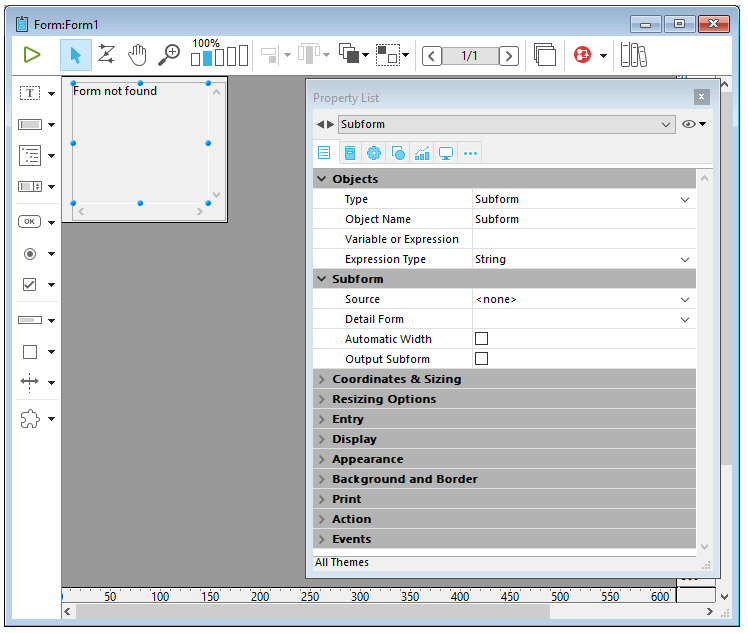Select the arrow Selection tool
This screenshot has width=748, height=633.
point(75,55)
